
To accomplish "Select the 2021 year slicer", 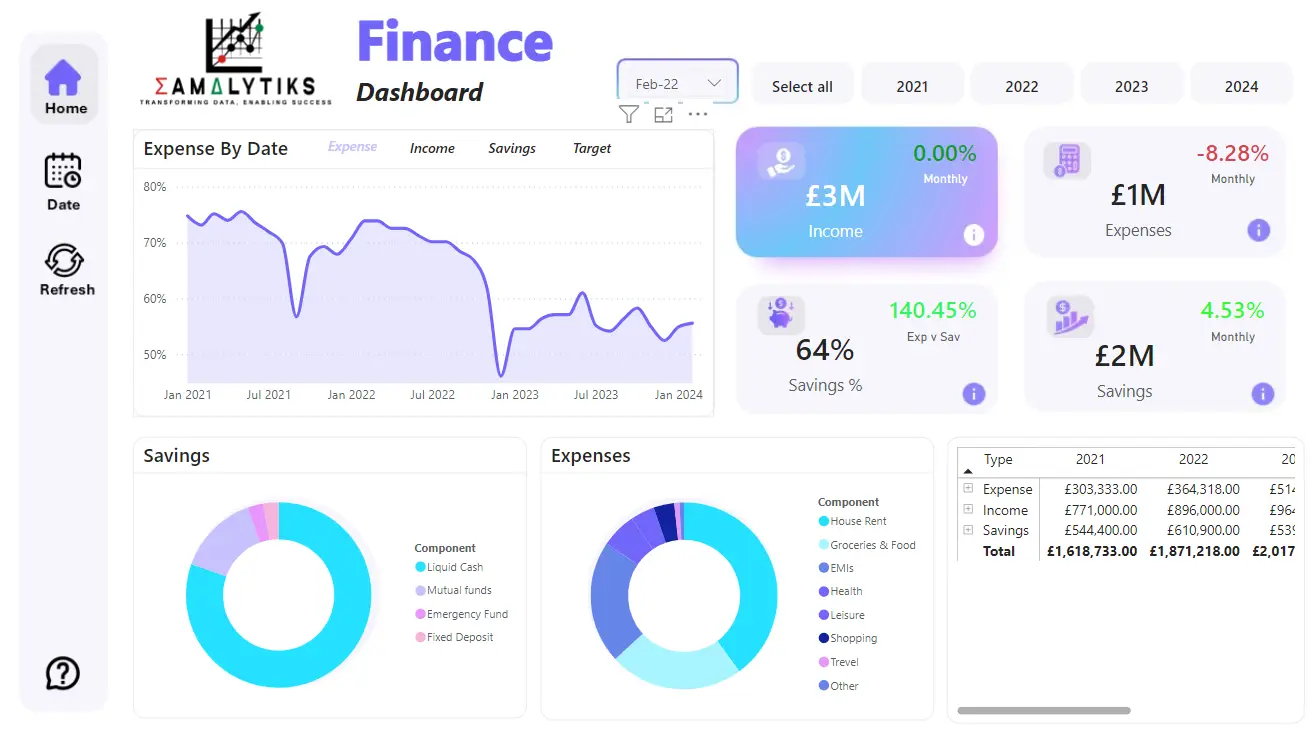I will (912, 86).
